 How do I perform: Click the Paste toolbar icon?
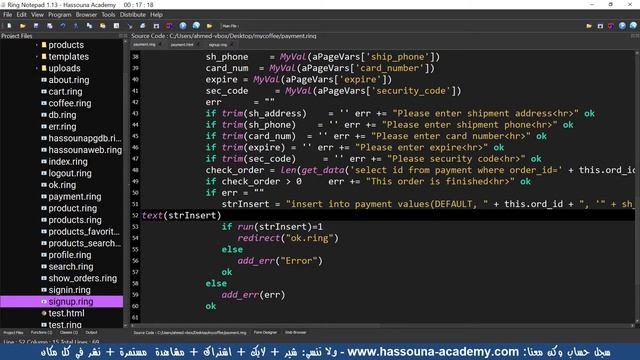[x=103, y=26]
